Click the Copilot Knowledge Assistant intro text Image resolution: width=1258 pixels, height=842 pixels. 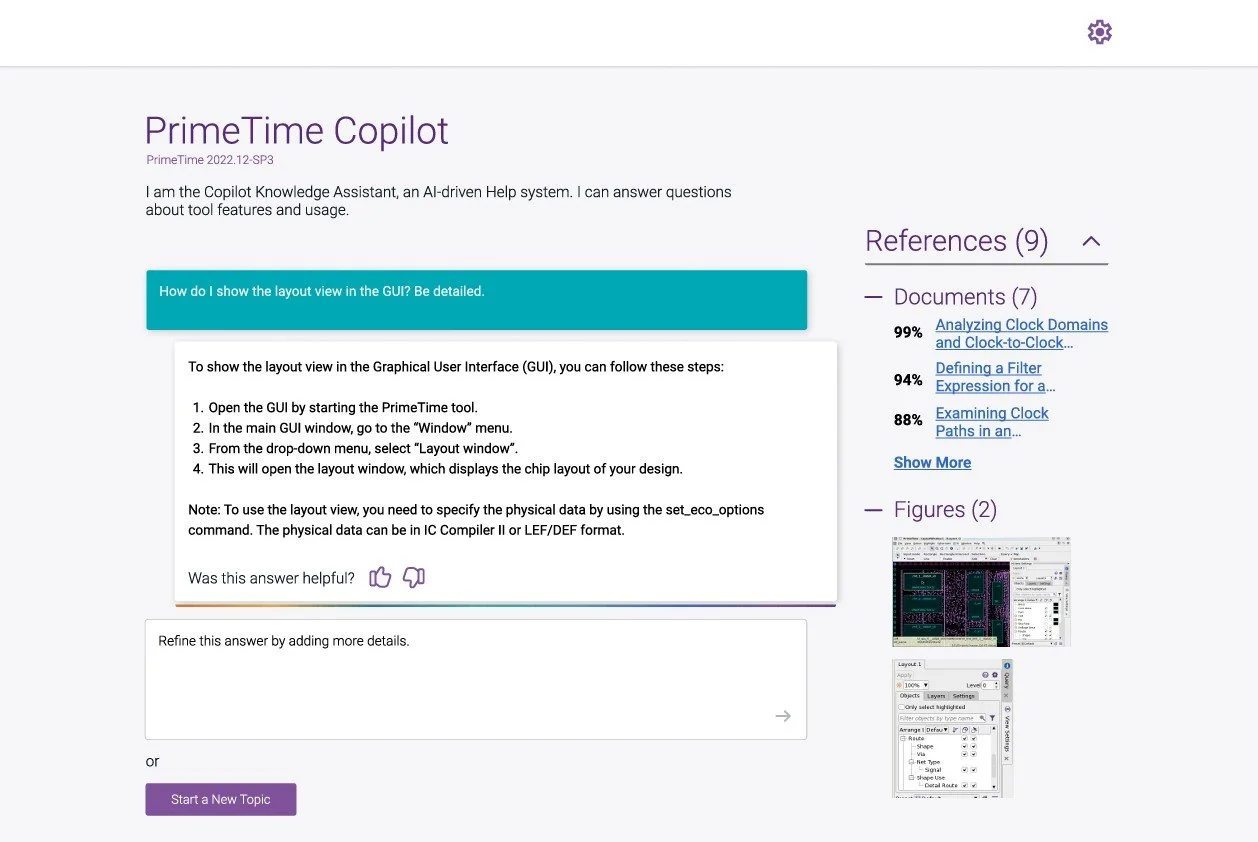(438, 201)
